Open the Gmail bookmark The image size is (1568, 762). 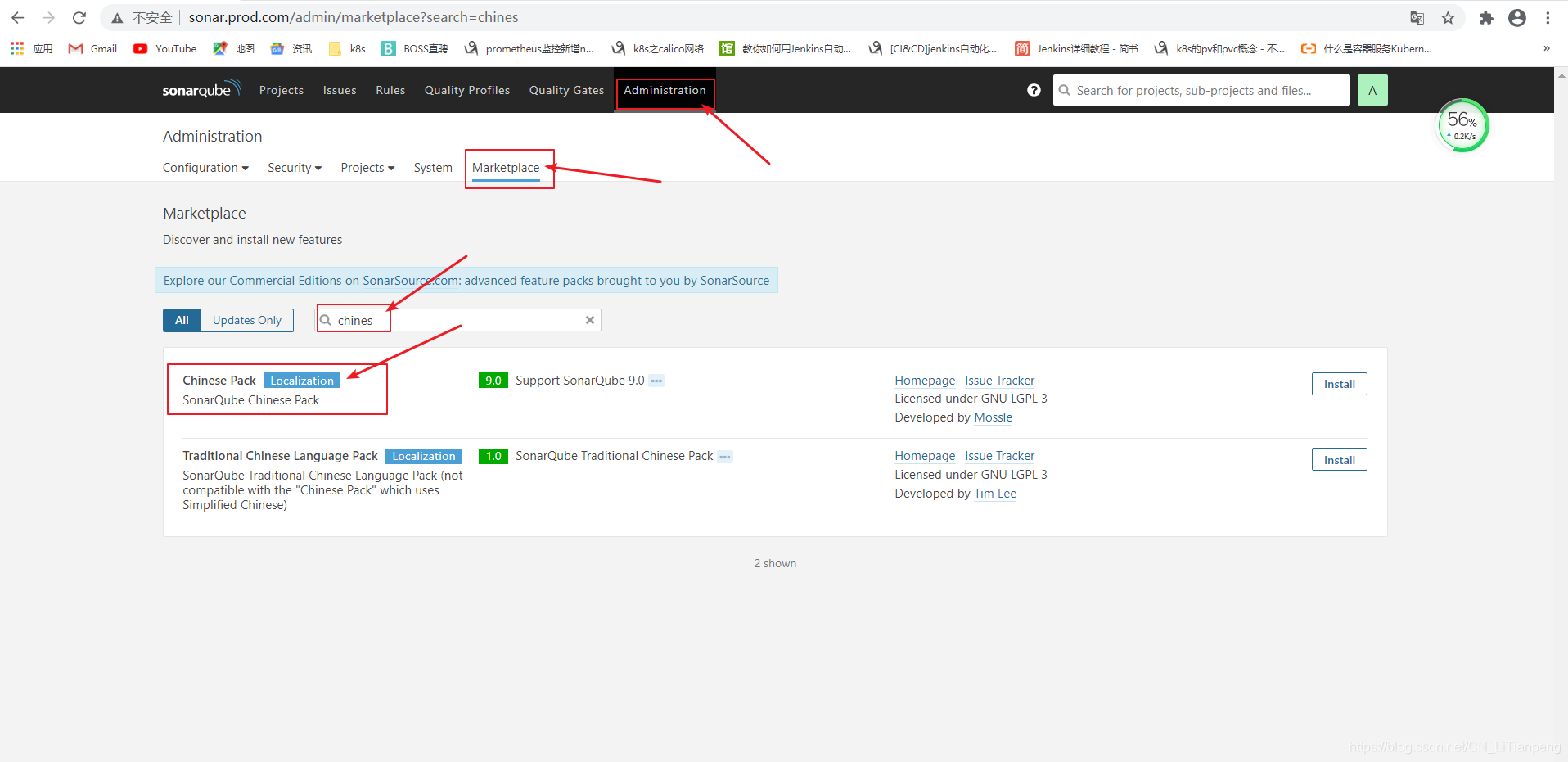92,48
